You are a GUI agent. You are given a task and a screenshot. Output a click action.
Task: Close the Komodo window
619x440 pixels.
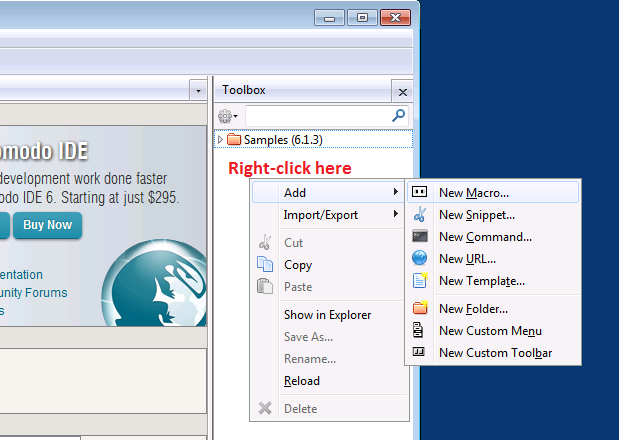396,18
